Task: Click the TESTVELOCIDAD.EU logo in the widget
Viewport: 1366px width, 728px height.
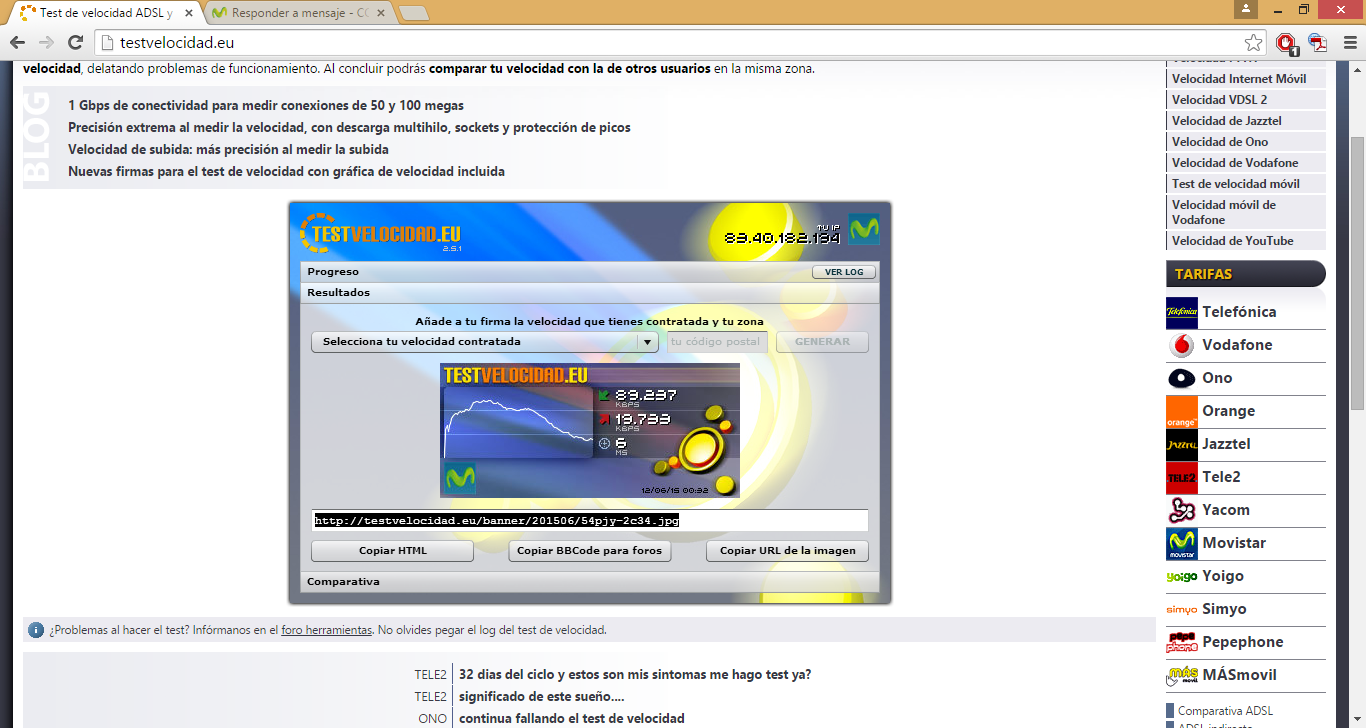Action: click(380, 233)
